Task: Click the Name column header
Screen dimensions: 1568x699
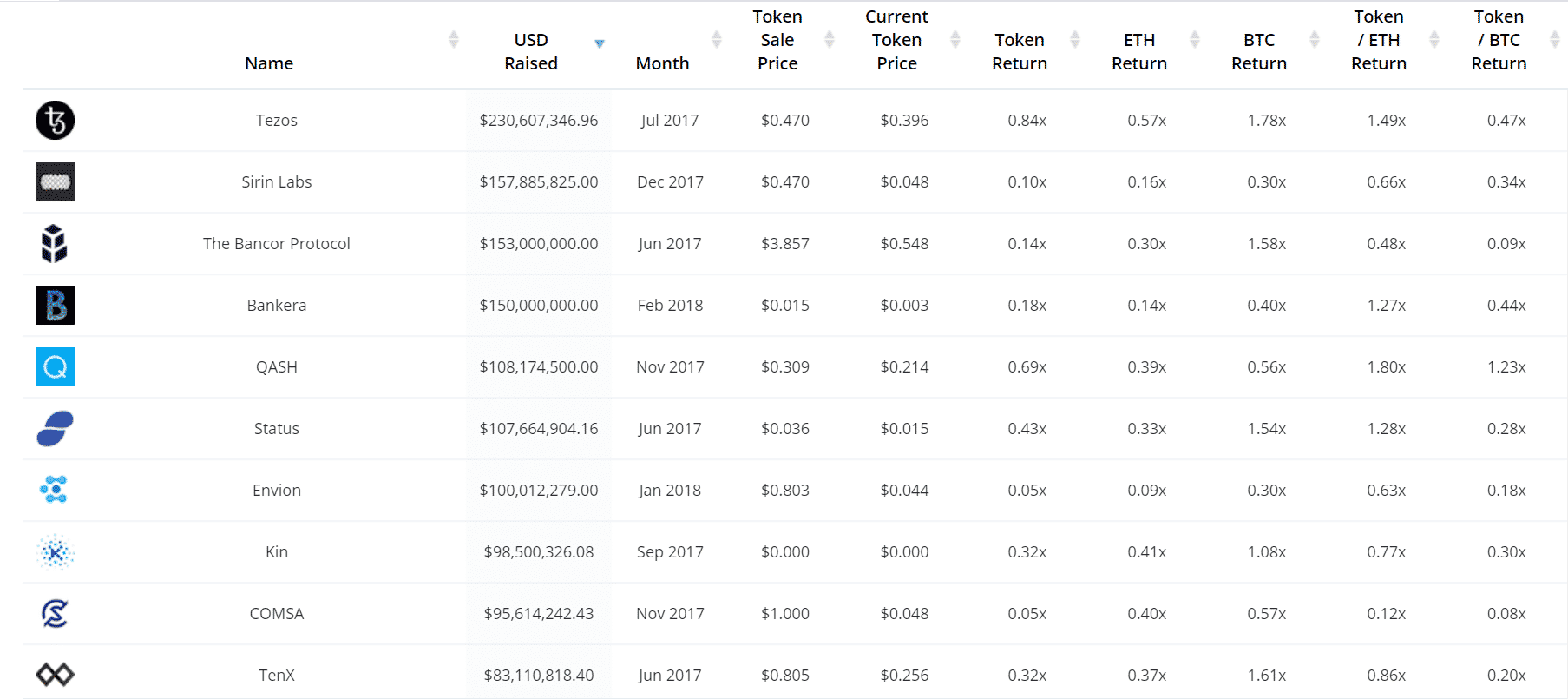Action: [269, 63]
